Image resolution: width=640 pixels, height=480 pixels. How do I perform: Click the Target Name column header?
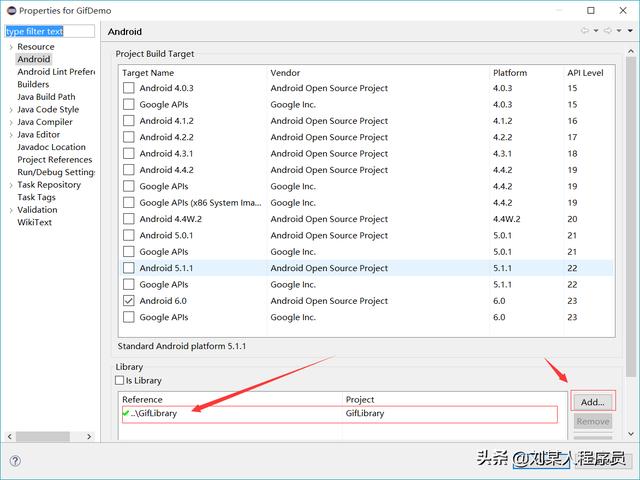click(x=148, y=73)
